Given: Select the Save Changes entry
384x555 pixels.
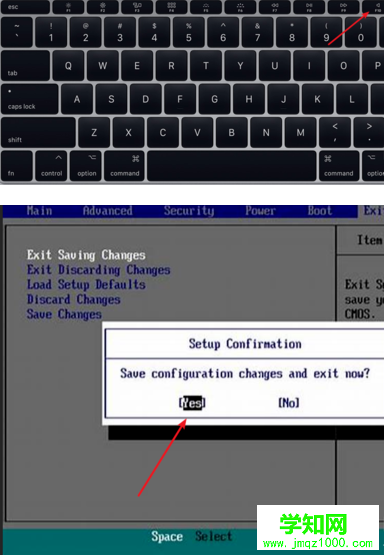Looking at the screenshot, I should point(64,314).
